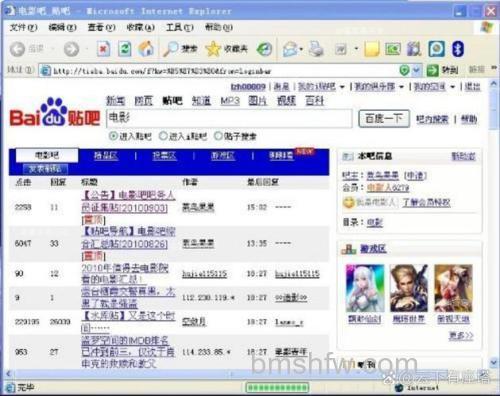This screenshot has height=396, width=500.
Task: Open the History toolbar icon
Action: 264,49
